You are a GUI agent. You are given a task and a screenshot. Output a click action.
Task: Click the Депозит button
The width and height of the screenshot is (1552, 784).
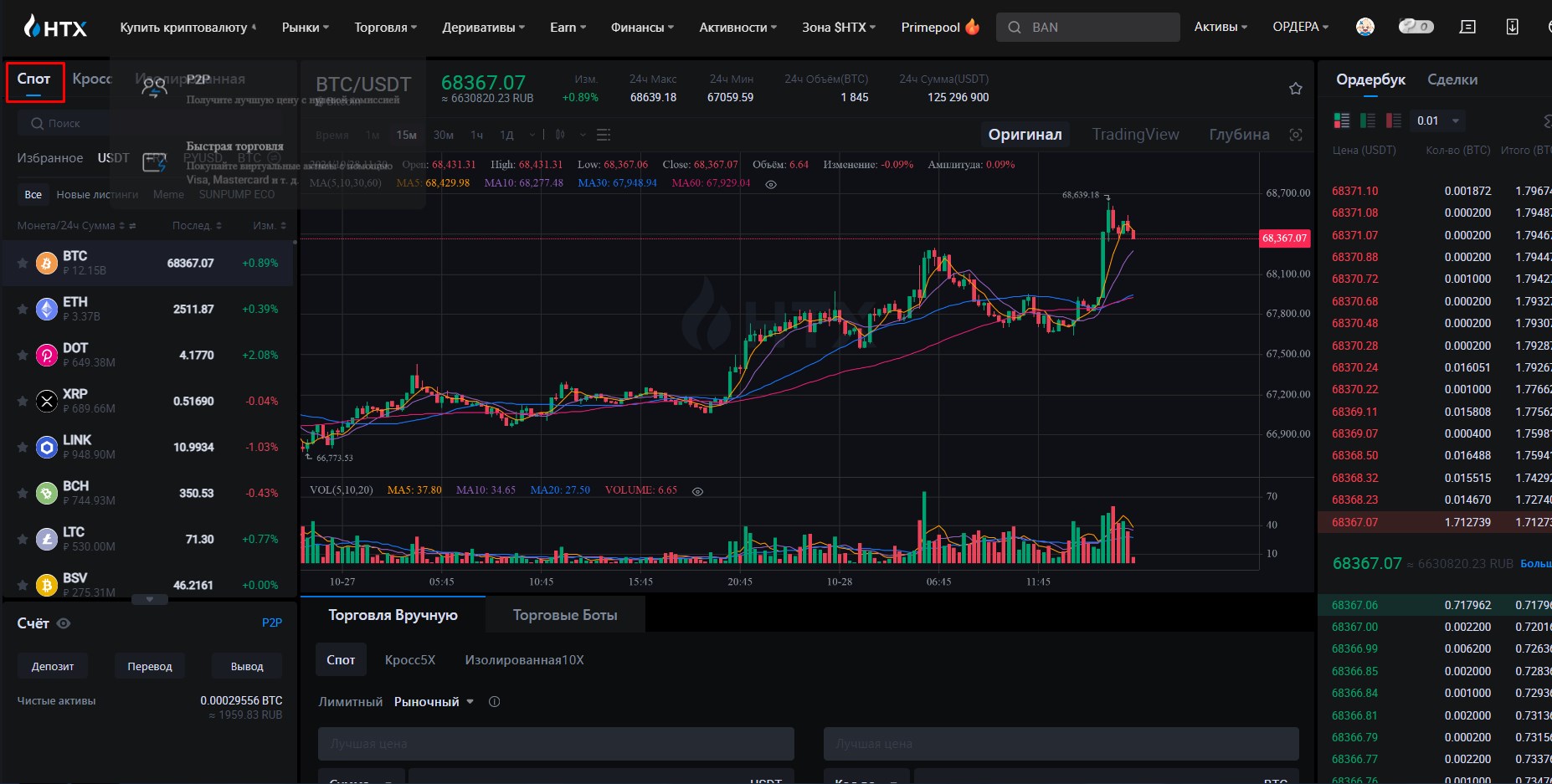(x=53, y=667)
